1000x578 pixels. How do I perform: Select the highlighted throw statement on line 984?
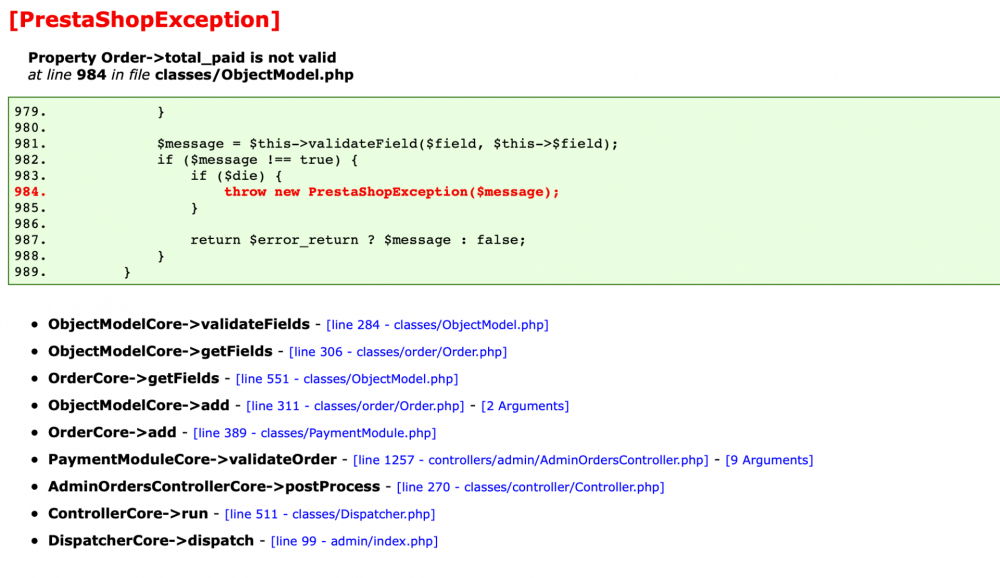[x=390, y=191]
